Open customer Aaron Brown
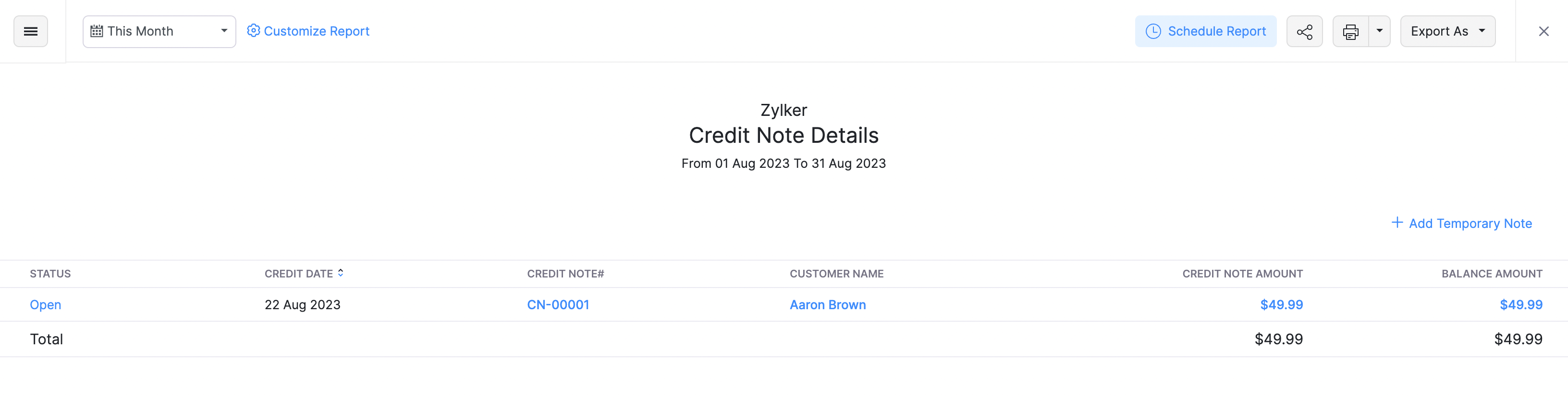 (x=827, y=304)
